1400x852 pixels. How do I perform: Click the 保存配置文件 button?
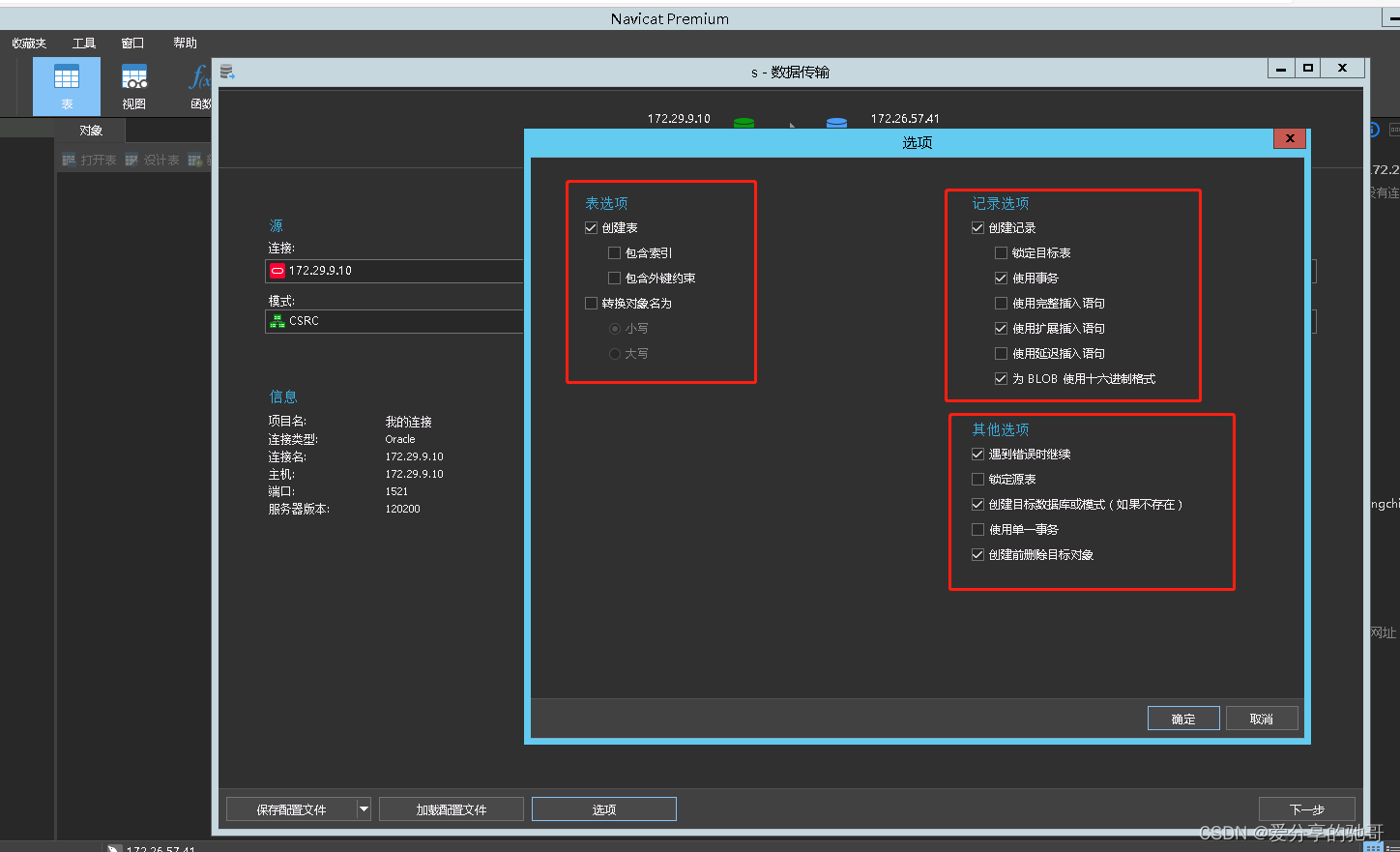coord(291,809)
